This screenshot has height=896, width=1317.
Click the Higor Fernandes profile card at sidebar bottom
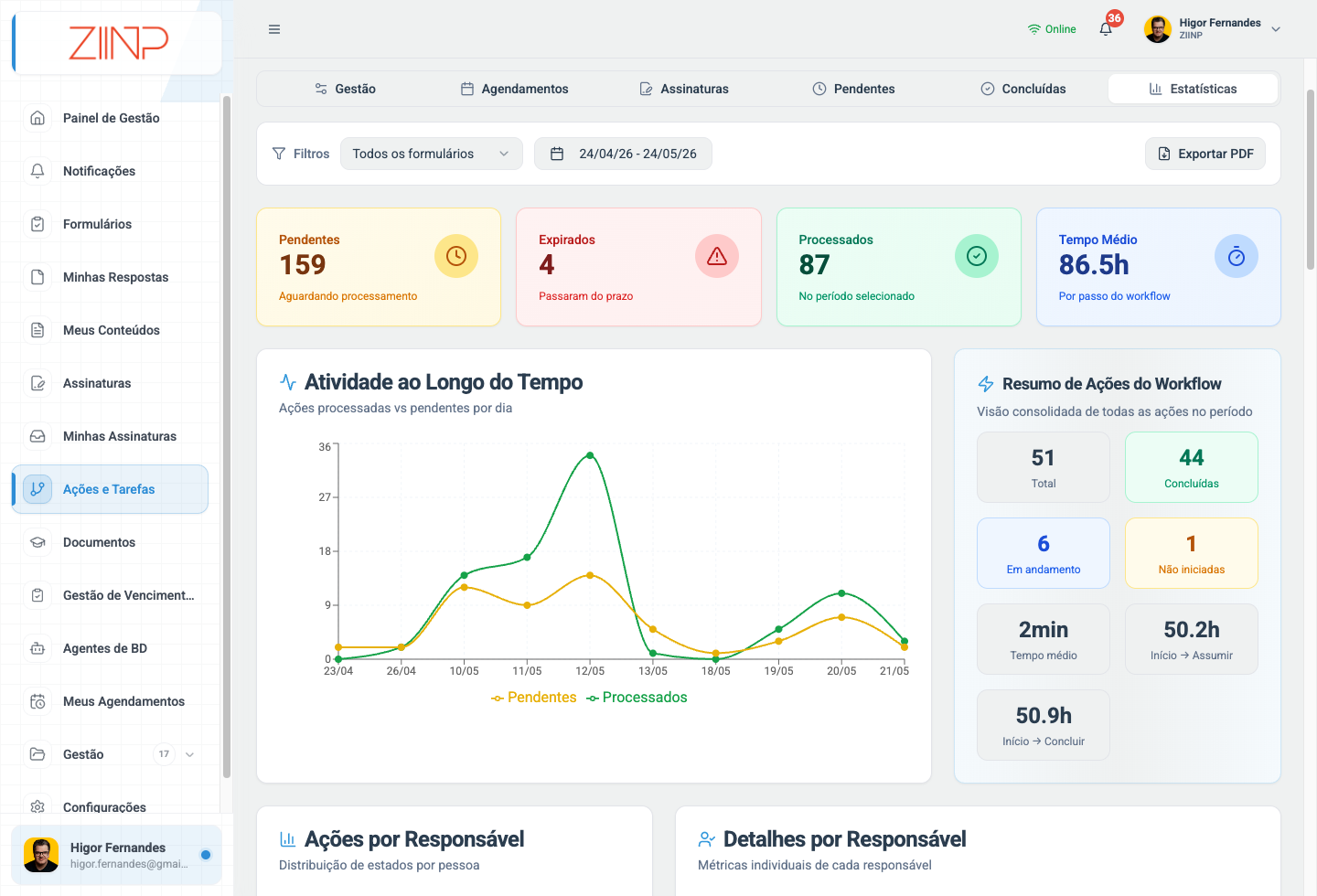116,855
